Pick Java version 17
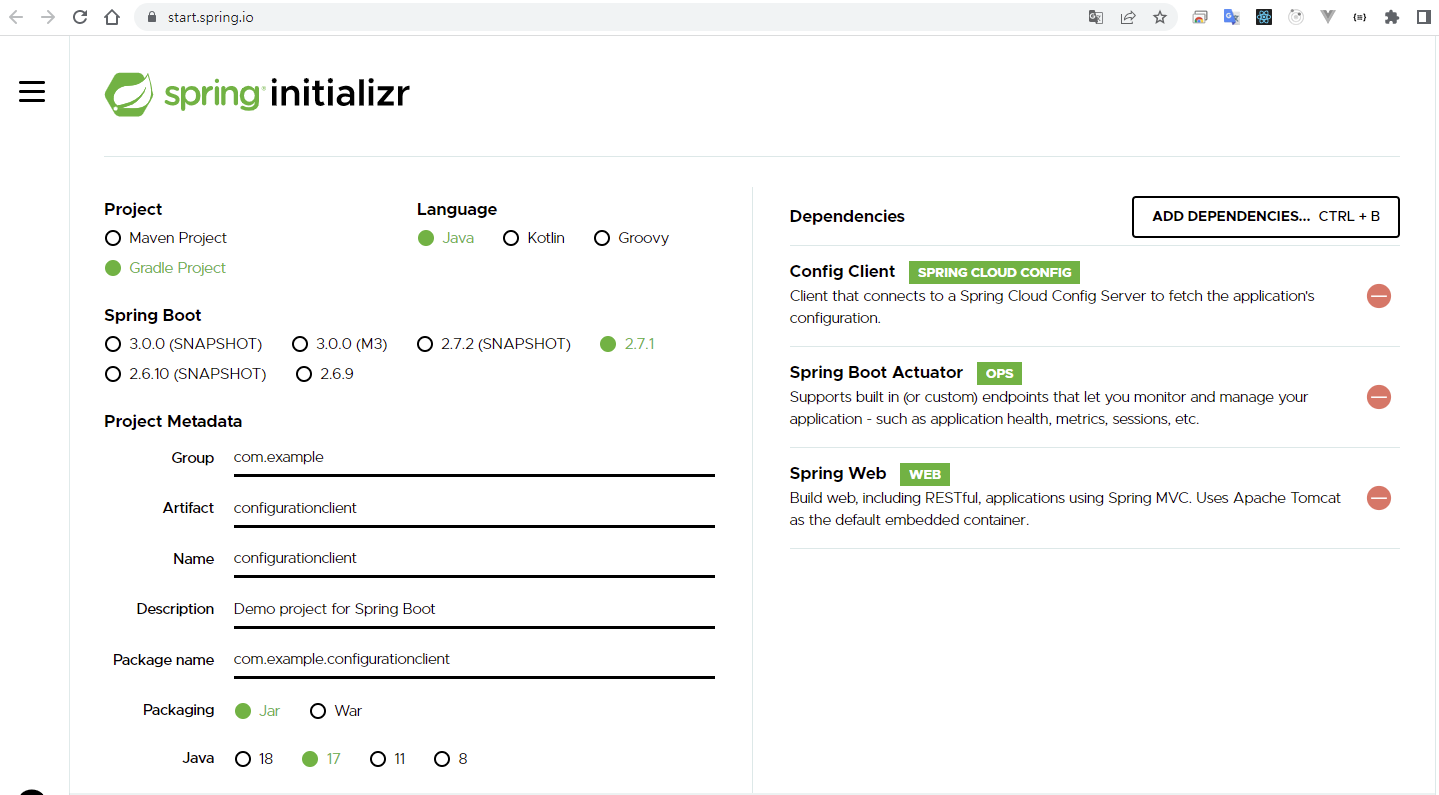 pyautogui.click(x=321, y=759)
